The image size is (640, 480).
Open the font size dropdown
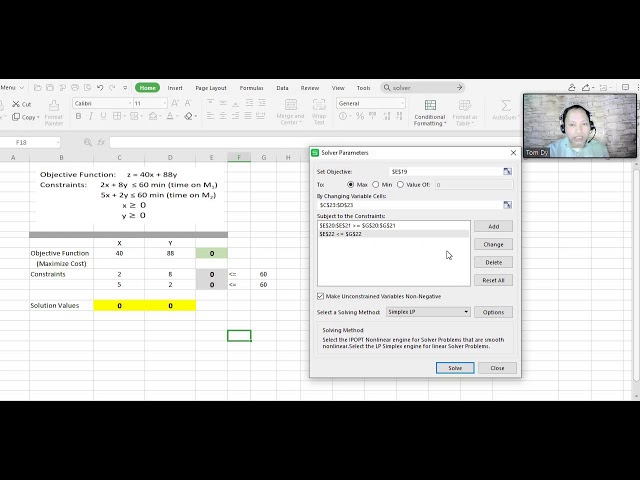coord(164,103)
